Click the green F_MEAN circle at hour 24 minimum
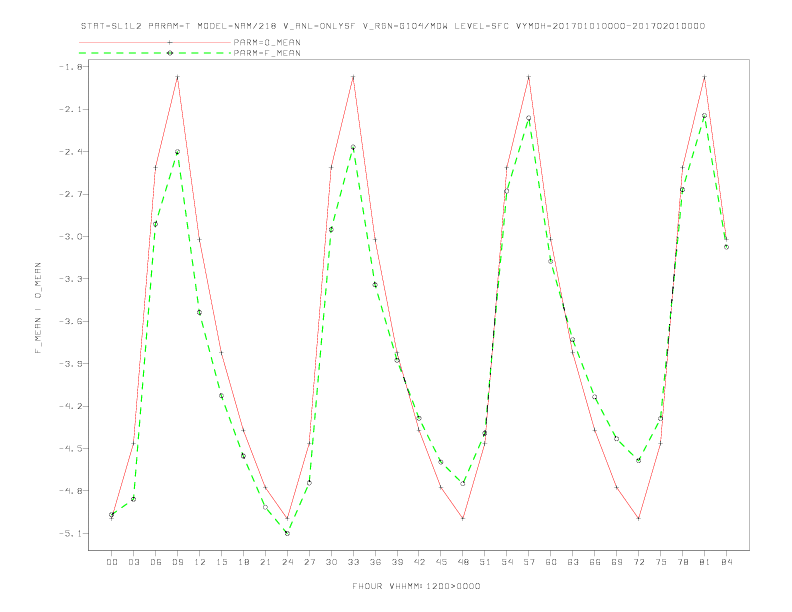 click(287, 533)
